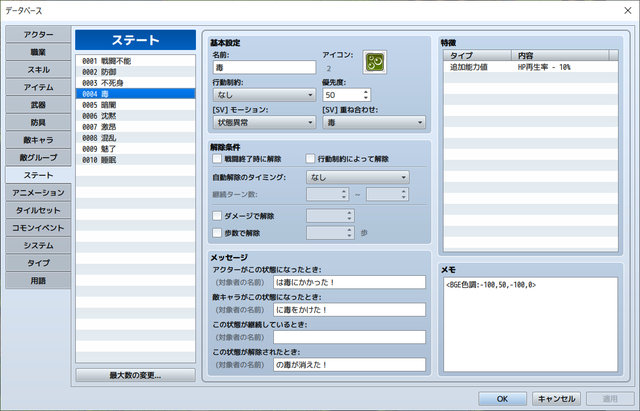The image size is (640, 411).
Task: Select state 0009 魅了
Action: pyautogui.click(x=136, y=149)
